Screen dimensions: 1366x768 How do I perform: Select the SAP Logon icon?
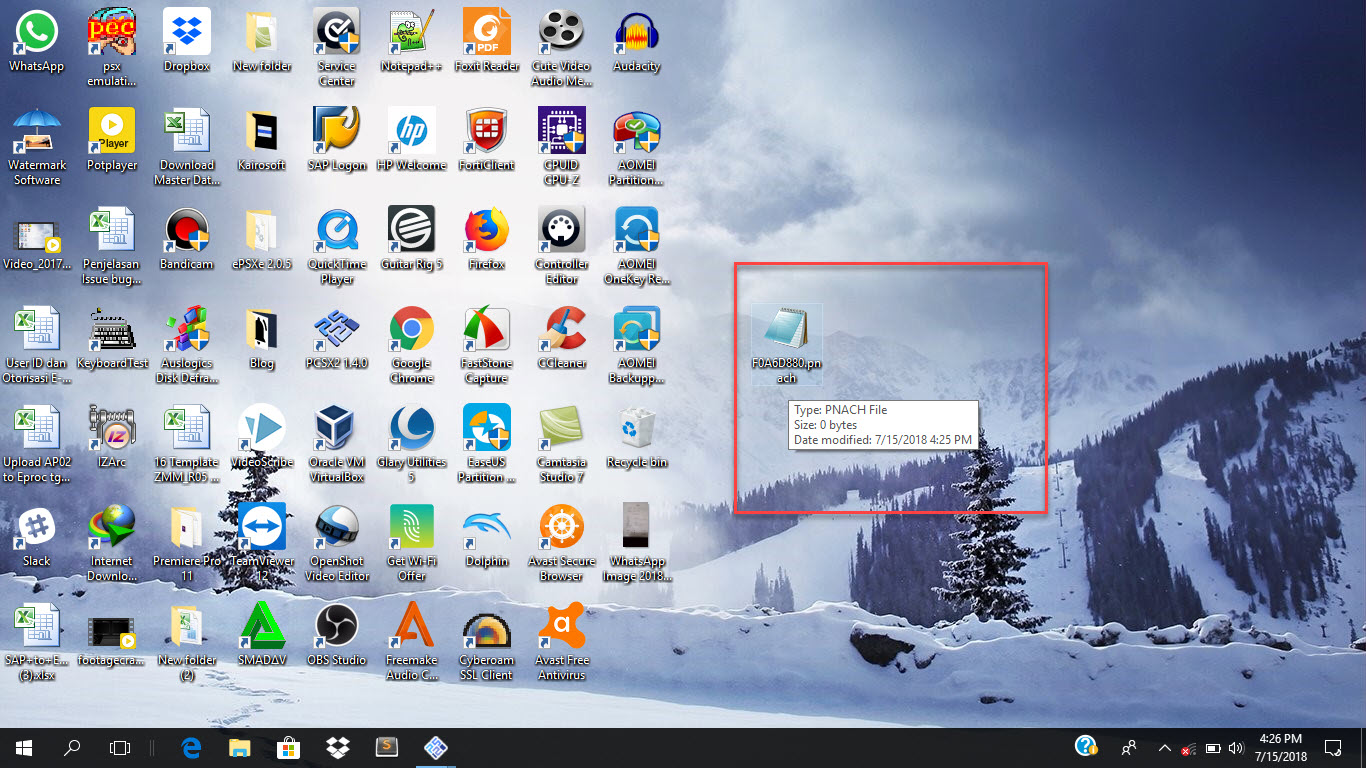coord(337,131)
